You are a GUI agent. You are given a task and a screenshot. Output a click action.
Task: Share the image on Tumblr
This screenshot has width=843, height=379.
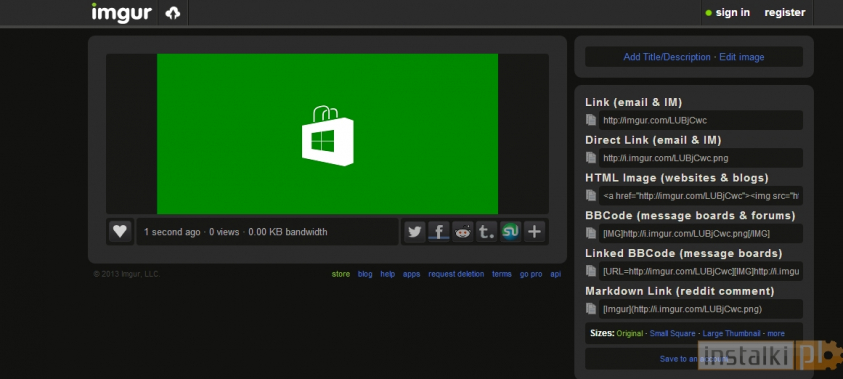point(487,232)
